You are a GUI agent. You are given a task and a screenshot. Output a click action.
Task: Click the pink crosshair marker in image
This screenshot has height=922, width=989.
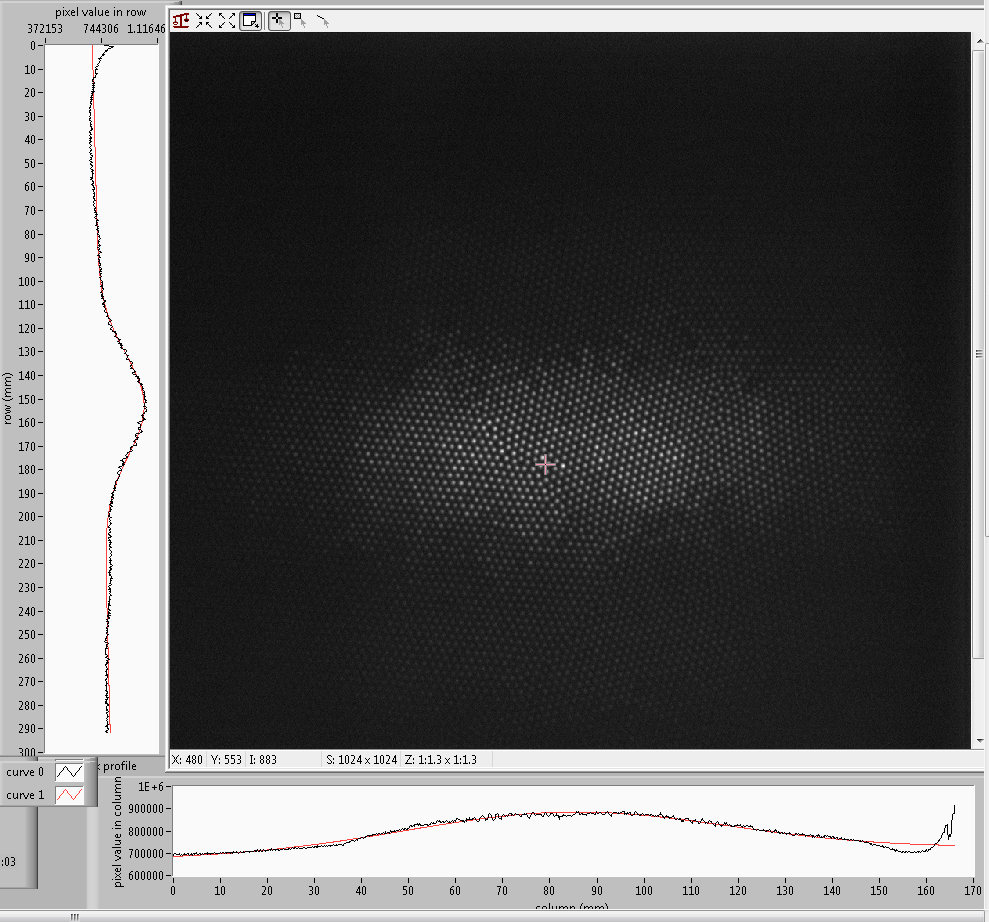pyautogui.click(x=545, y=464)
